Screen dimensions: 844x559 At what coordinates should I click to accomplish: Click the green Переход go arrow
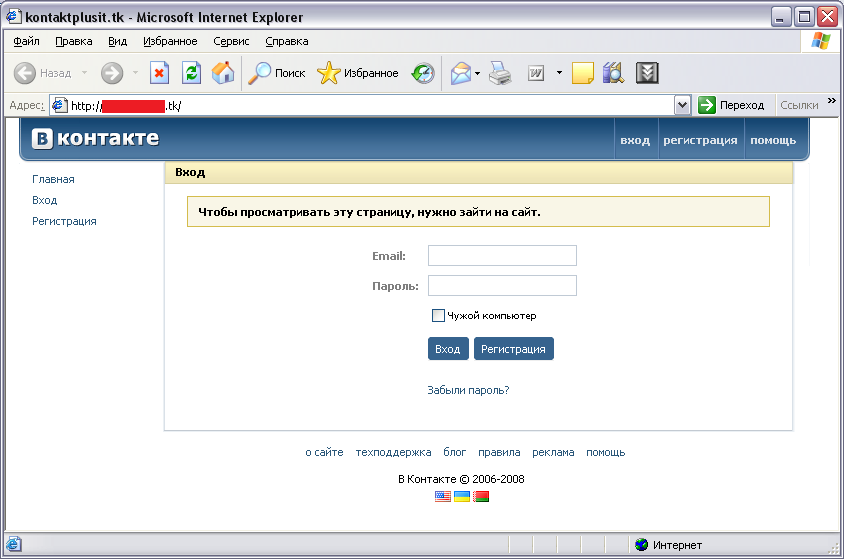707,105
